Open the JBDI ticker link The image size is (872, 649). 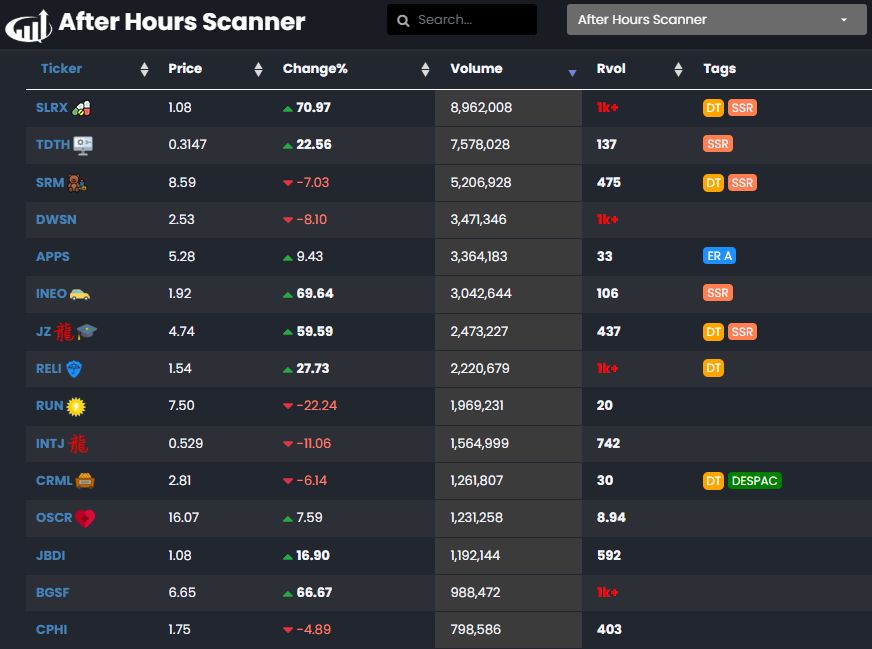[51, 555]
